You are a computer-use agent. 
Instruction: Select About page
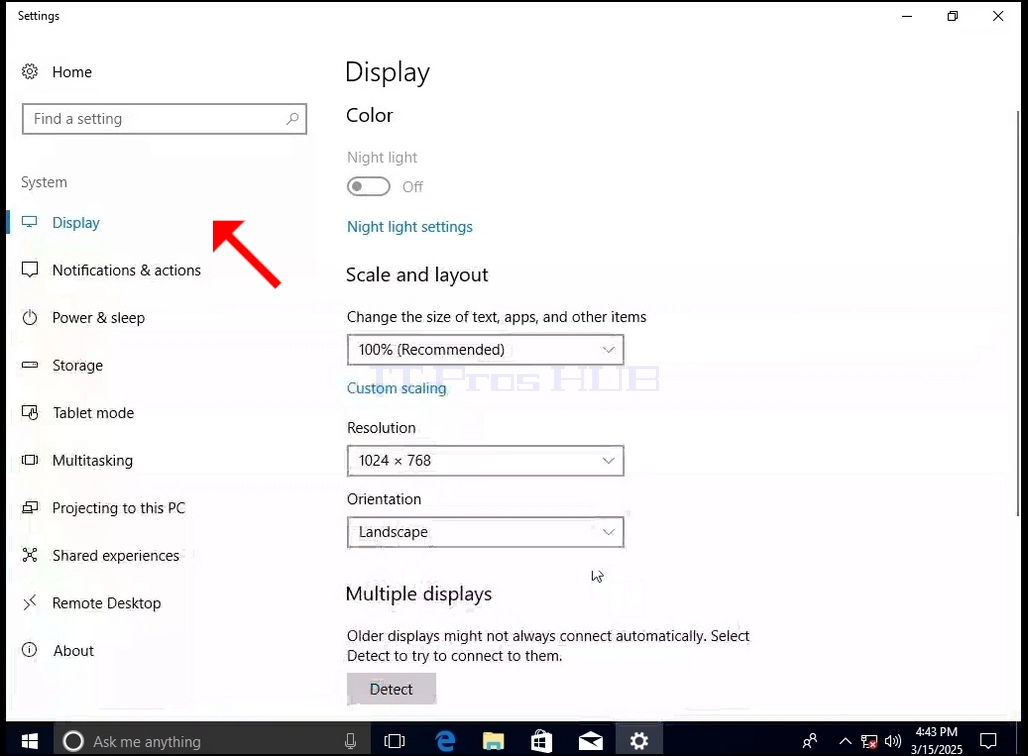pyautogui.click(x=73, y=650)
